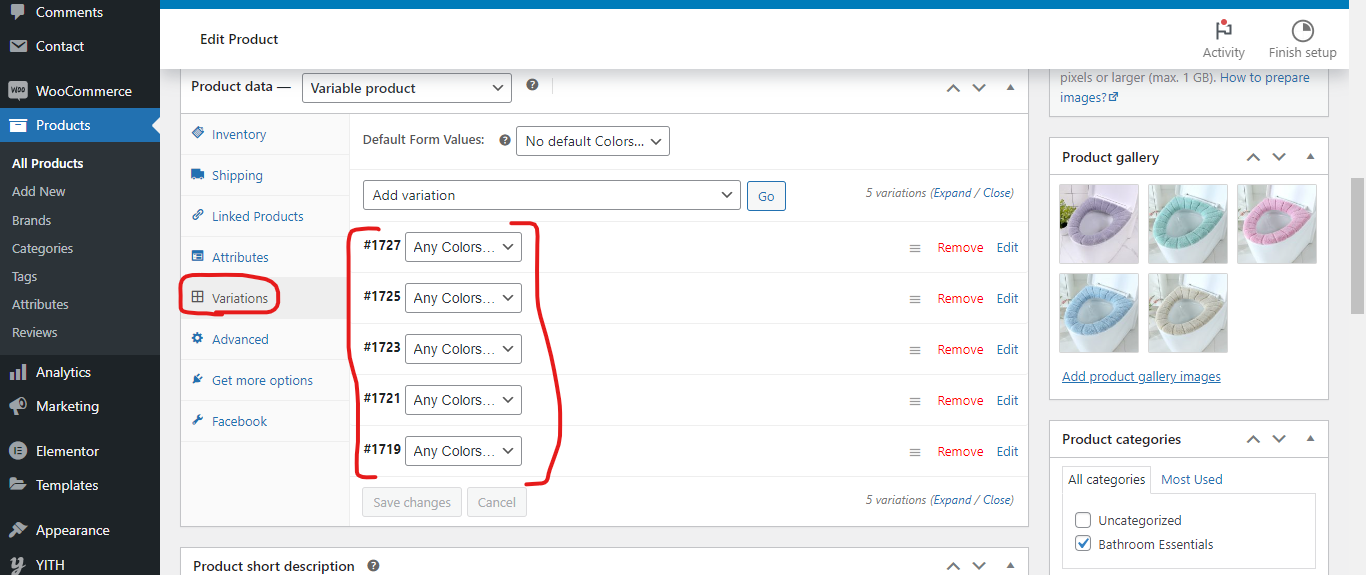1366x575 pixels.
Task: Open Add New in Products menu
Action: tap(39, 191)
